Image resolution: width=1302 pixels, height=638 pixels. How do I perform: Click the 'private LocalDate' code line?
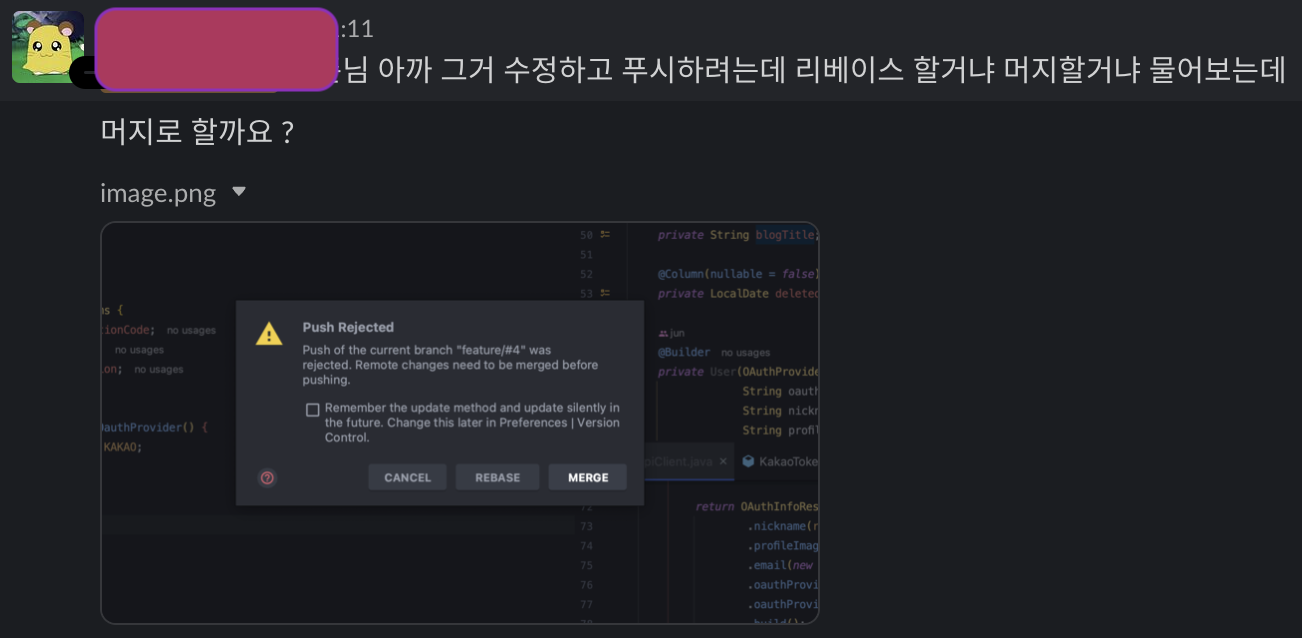(738, 294)
